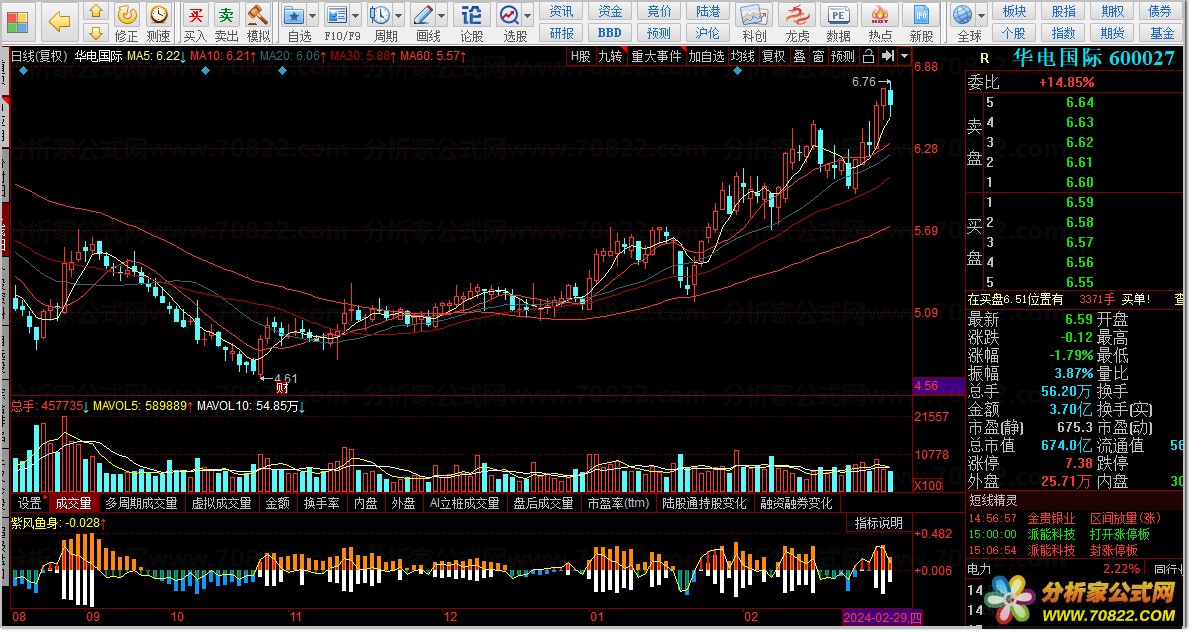Toggle 均线 moving averages display
Image resolution: width=1192 pixels, height=632 pixels.
click(742, 56)
